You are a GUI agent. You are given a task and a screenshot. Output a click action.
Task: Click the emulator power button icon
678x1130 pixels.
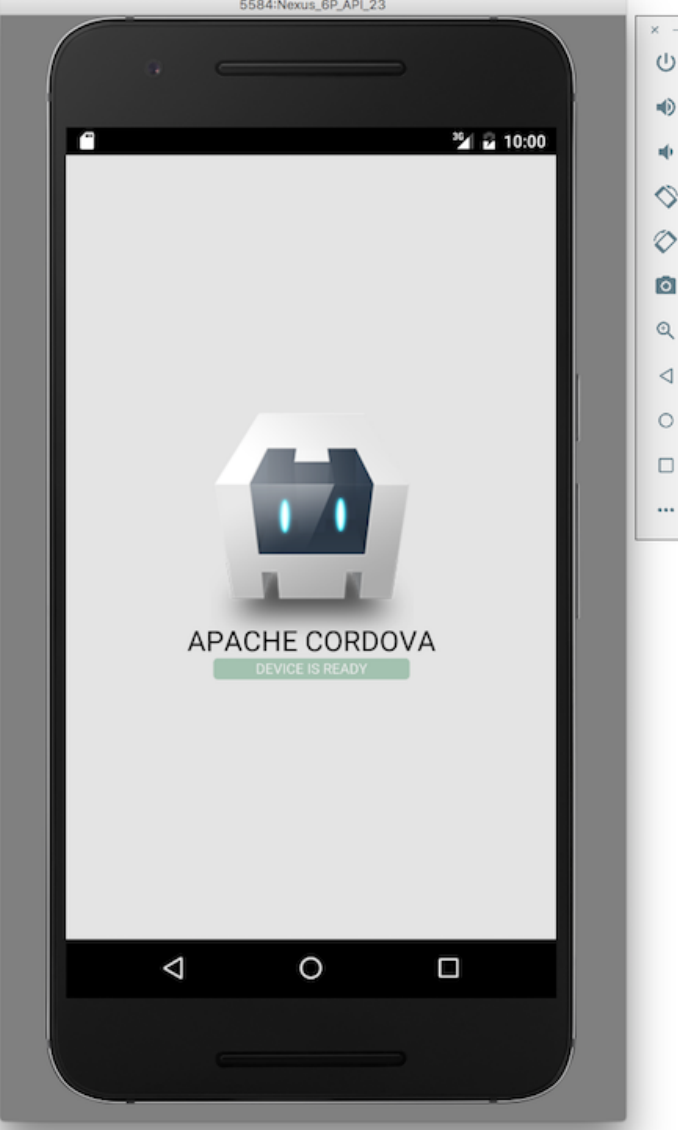pyautogui.click(x=665, y=63)
